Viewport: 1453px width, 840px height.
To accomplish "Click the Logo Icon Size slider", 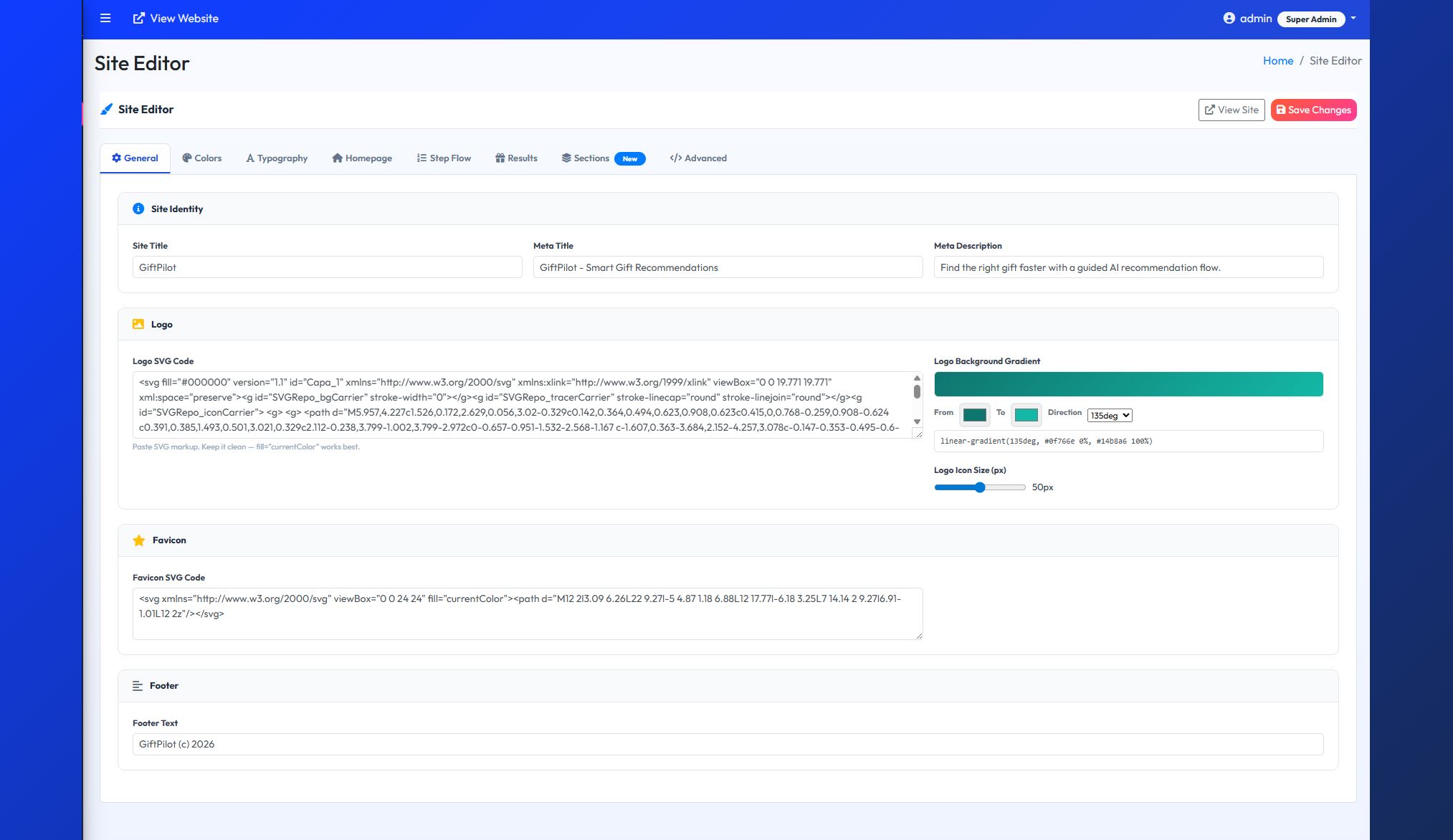I will pos(979,487).
